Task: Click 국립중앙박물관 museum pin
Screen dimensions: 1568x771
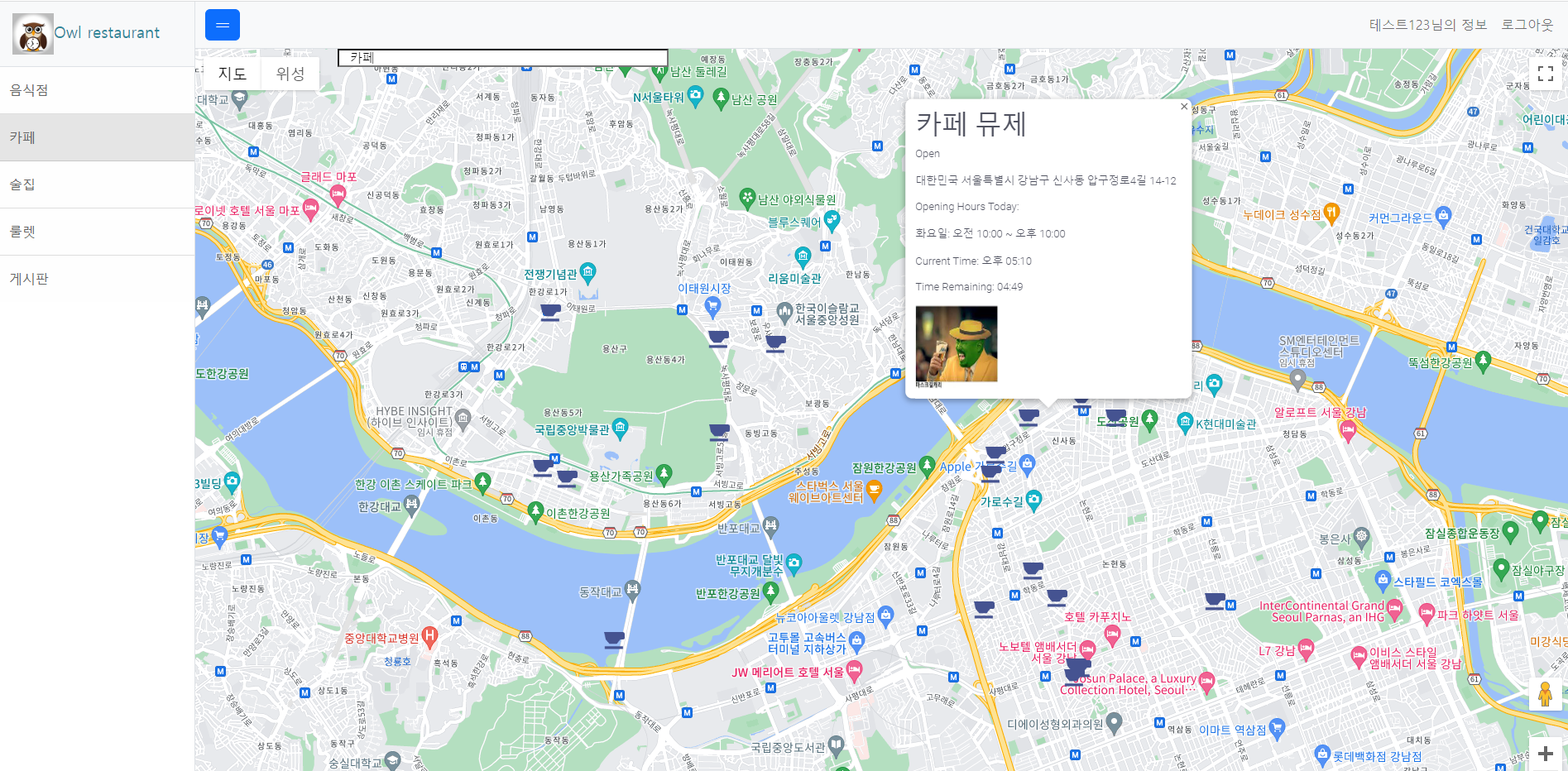Action: 620,428
